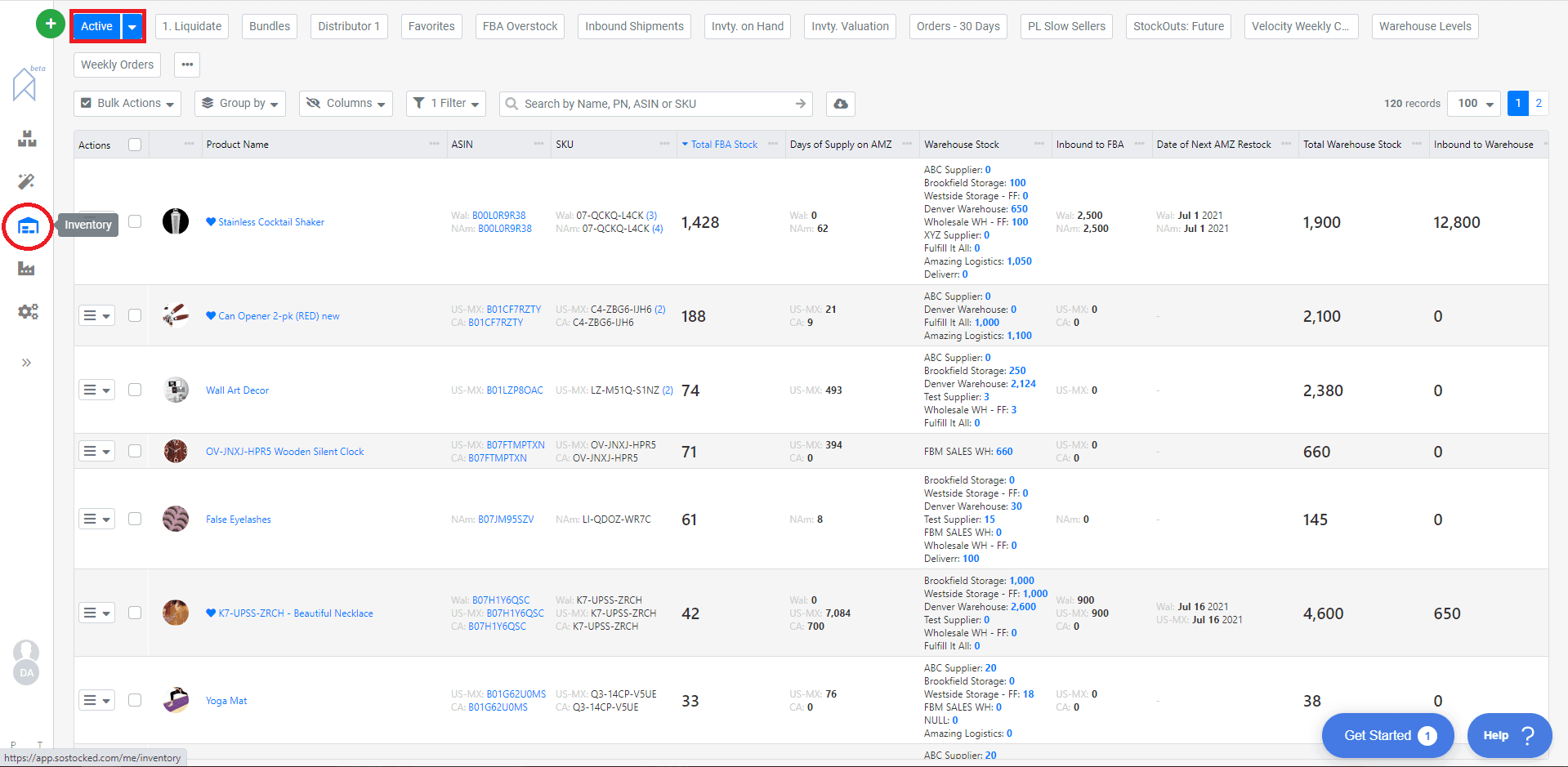Viewport: 1568px width, 767px height.
Task: Open the 1 Filter dropdown
Action: (x=446, y=104)
